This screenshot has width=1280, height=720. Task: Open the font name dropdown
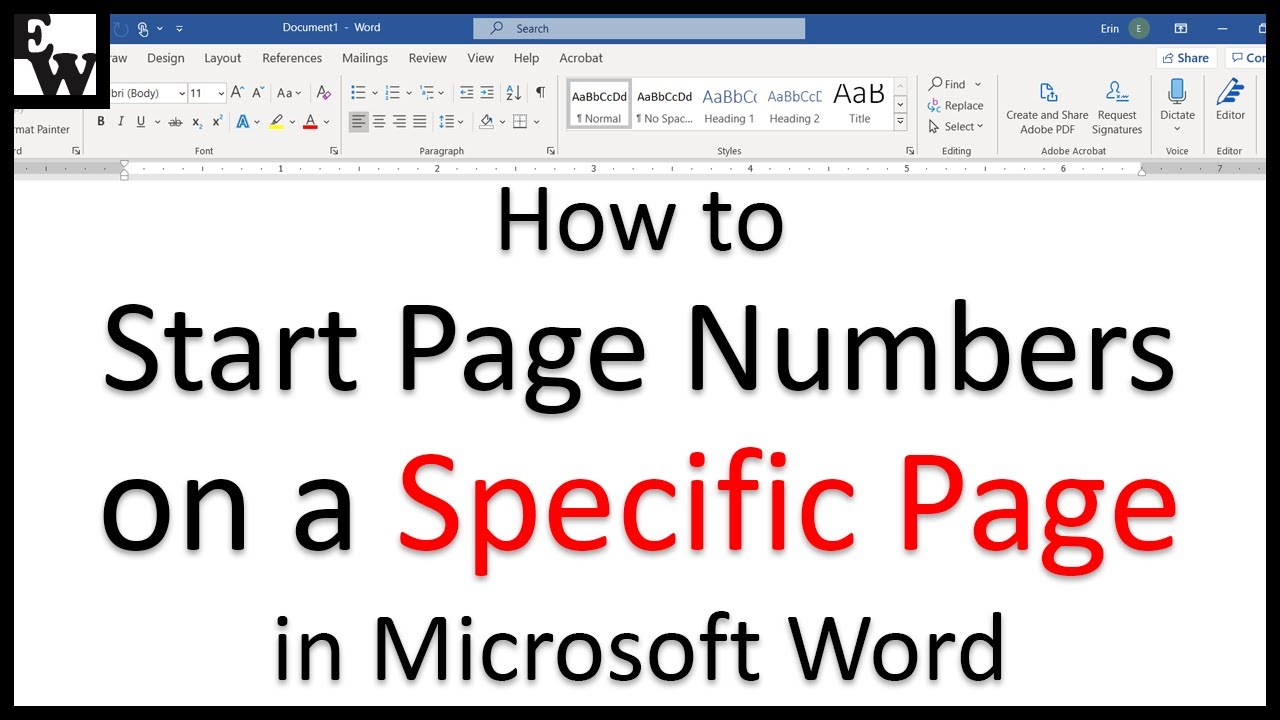click(x=181, y=94)
